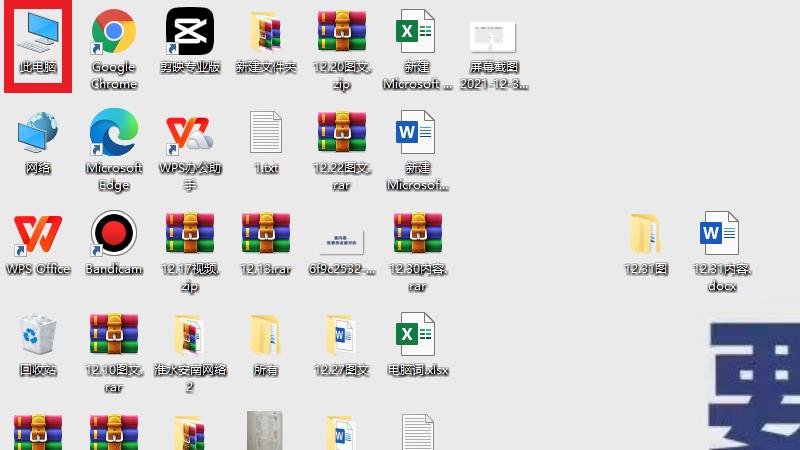Screen dimensions: 800x450
Task: Select the 淮水安南网络2 folder
Action: pyautogui.click(x=190, y=335)
